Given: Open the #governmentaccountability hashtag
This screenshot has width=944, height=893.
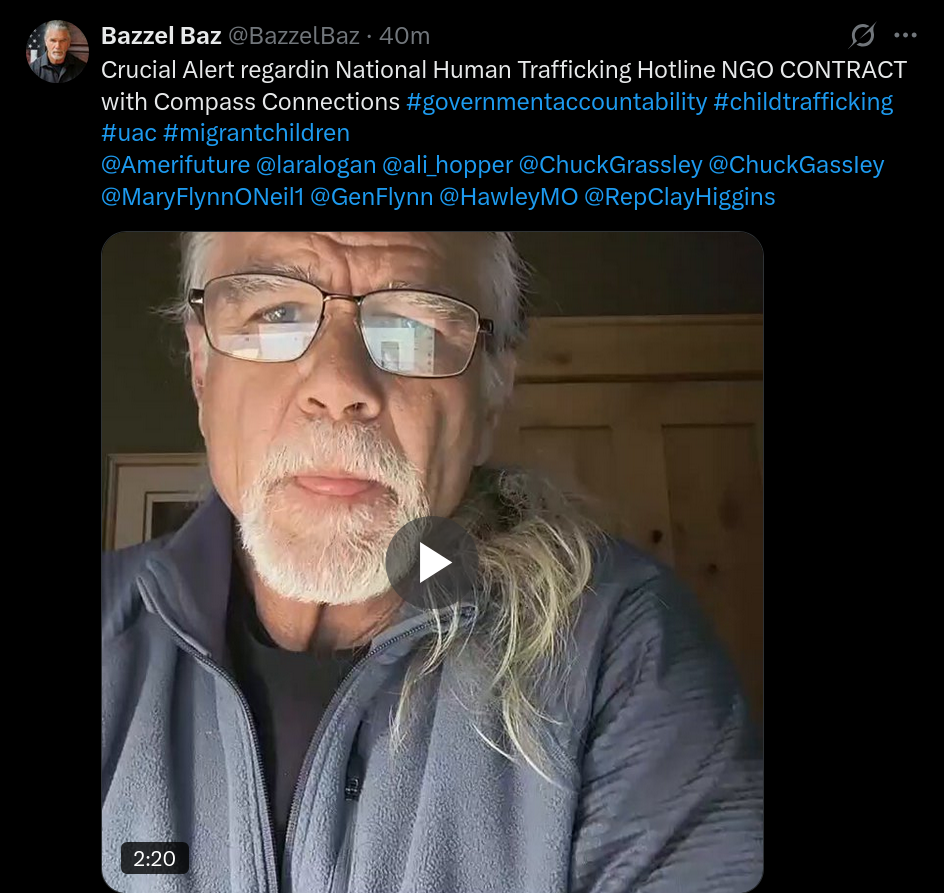Looking at the screenshot, I should coord(556,102).
